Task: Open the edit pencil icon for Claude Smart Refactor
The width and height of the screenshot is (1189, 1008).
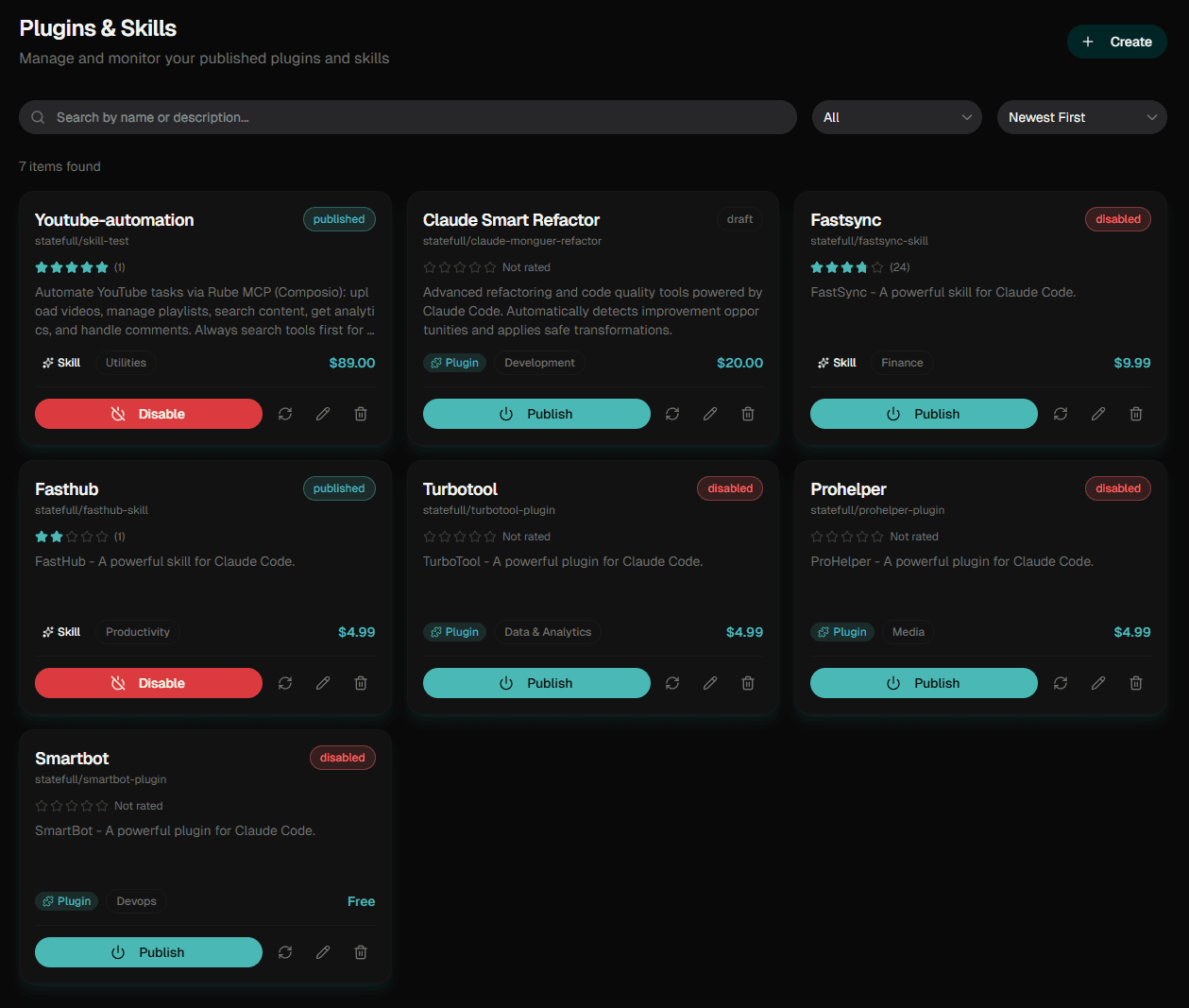Action: click(x=710, y=414)
